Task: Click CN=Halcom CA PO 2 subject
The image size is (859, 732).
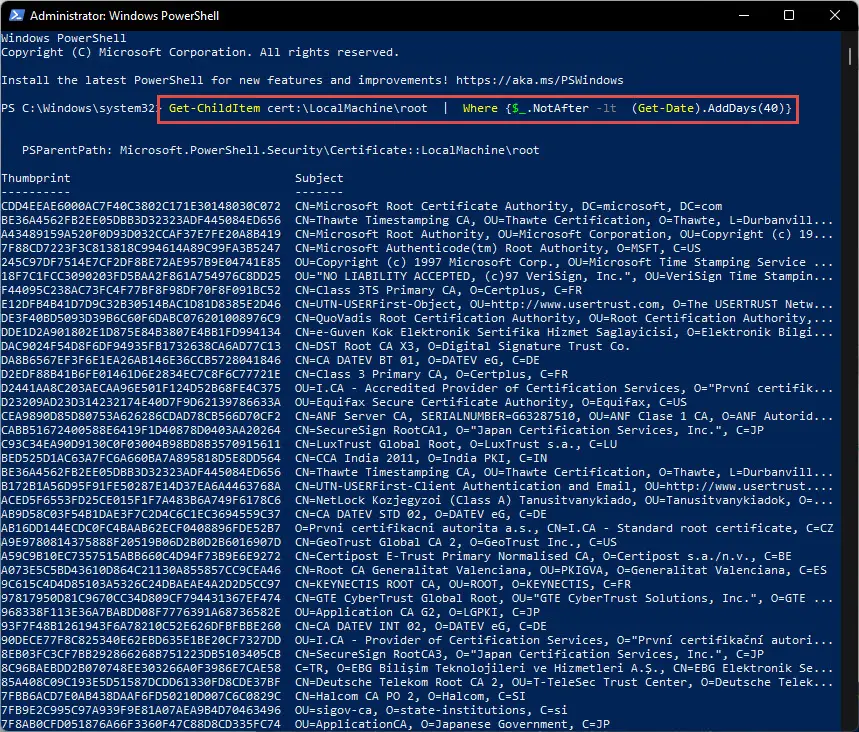Action: [410, 696]
